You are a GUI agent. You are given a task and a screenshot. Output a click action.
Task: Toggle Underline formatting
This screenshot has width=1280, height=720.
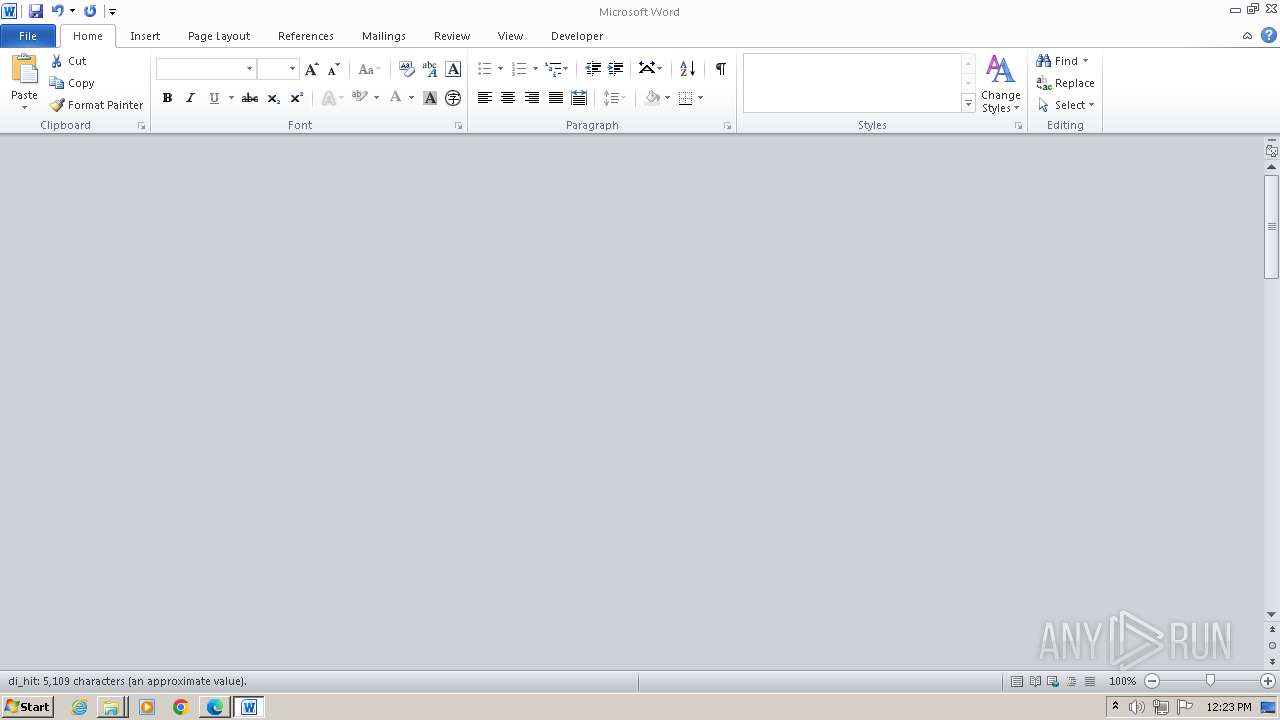coord(213,98)
